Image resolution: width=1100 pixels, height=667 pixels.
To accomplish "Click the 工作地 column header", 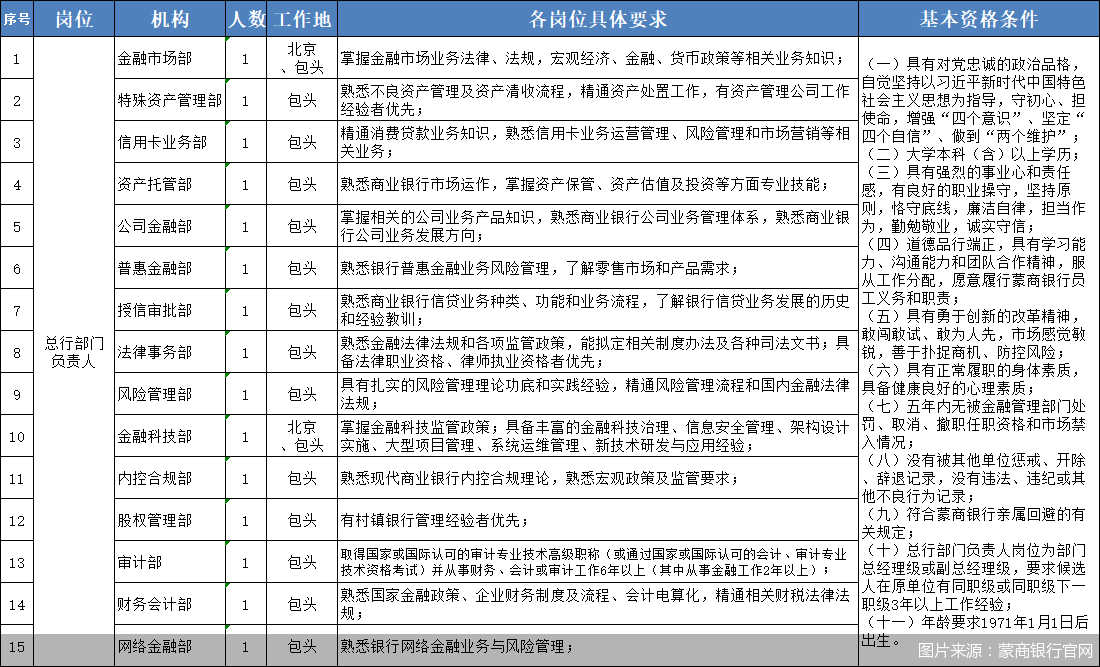I will pos(302,19).
